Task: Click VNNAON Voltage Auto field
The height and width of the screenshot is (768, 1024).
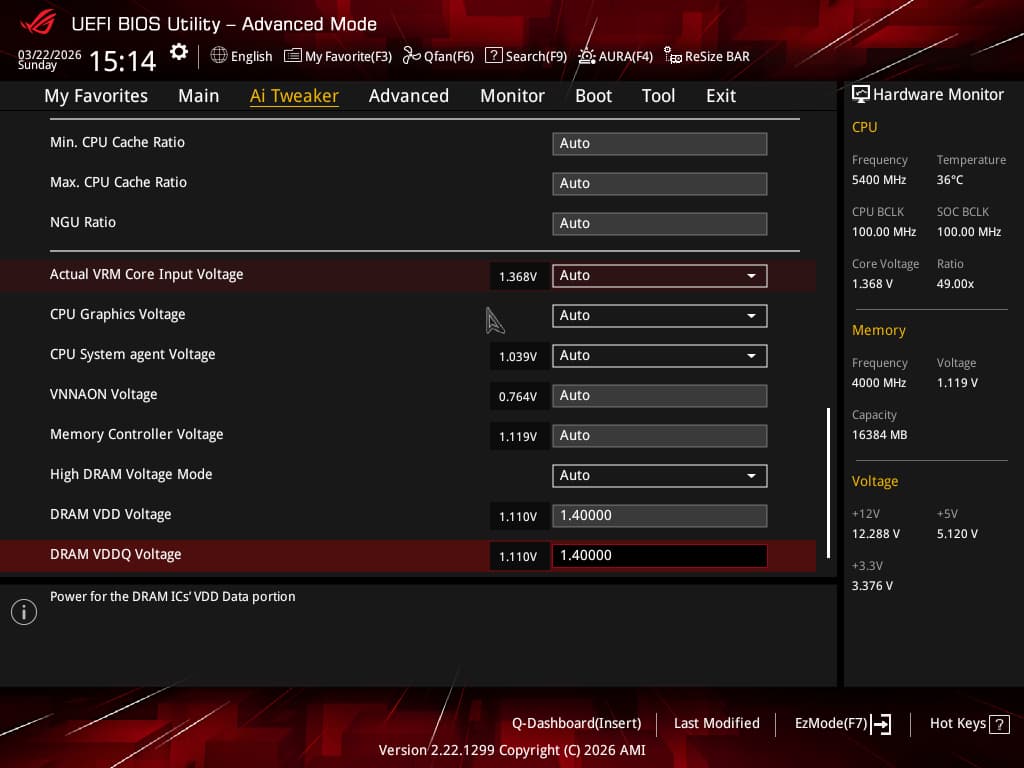Action: 660,396
